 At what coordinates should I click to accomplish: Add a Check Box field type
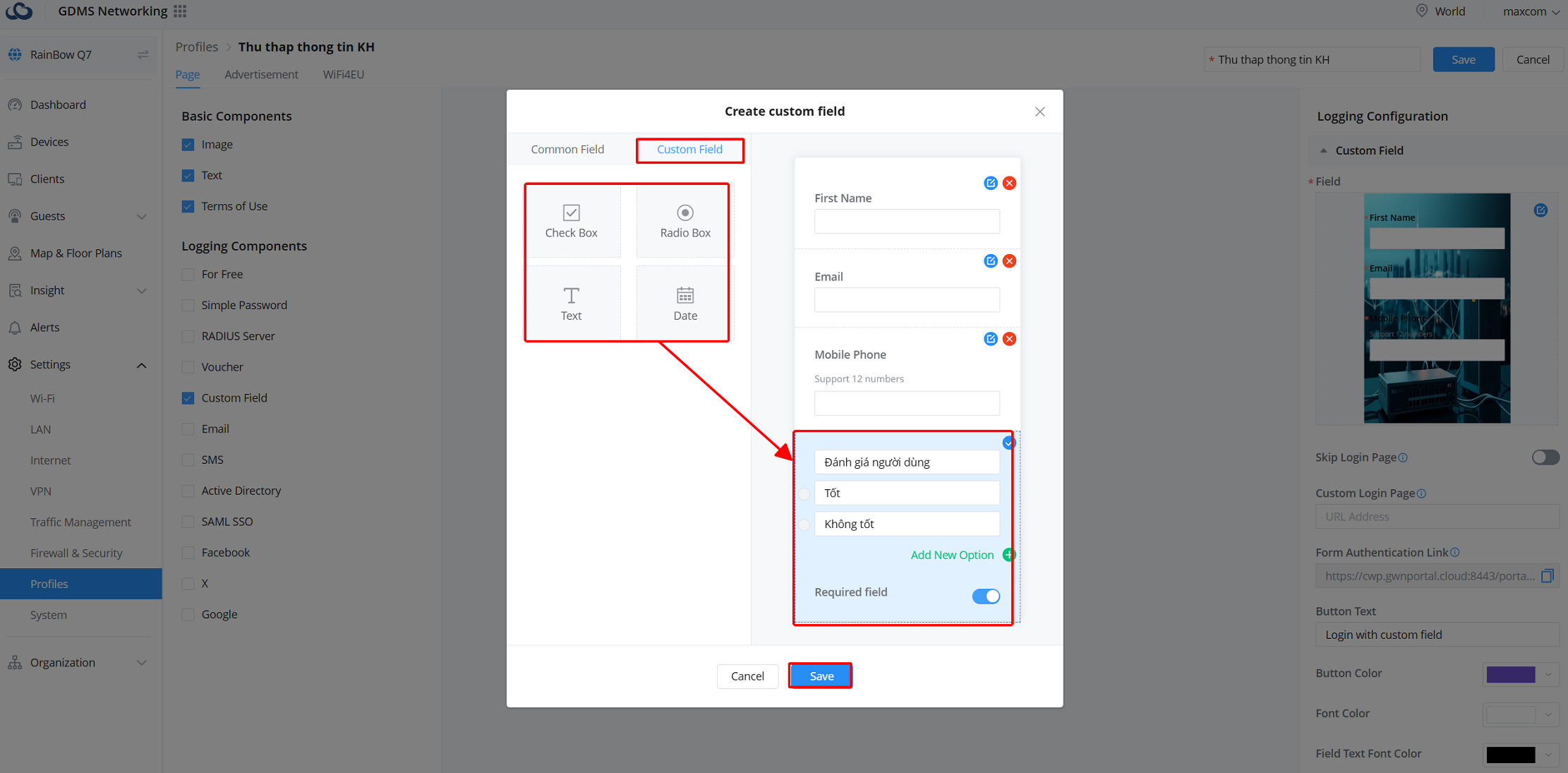(571, 221)
